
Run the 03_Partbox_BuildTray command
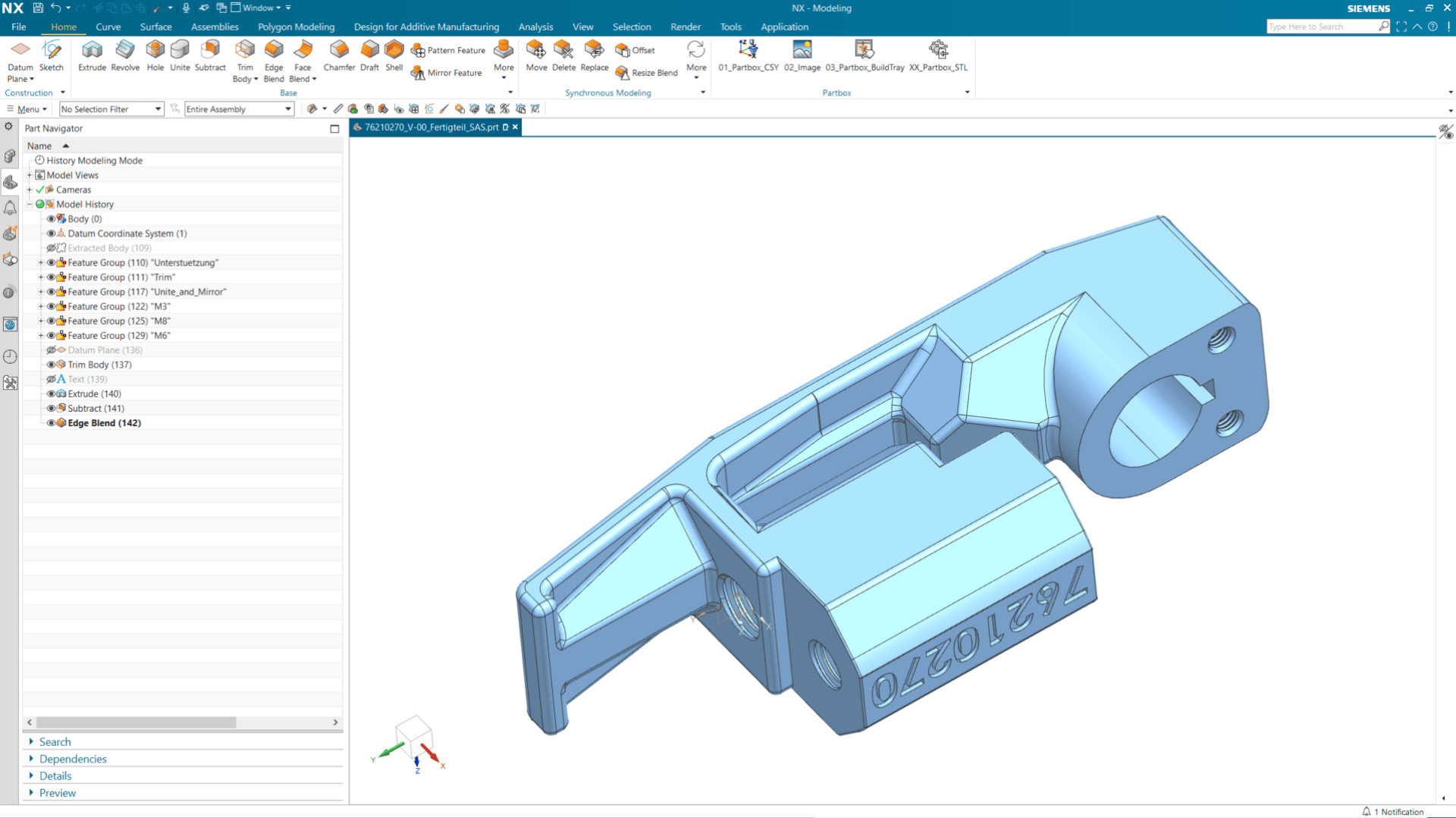[x=864, y=55]
